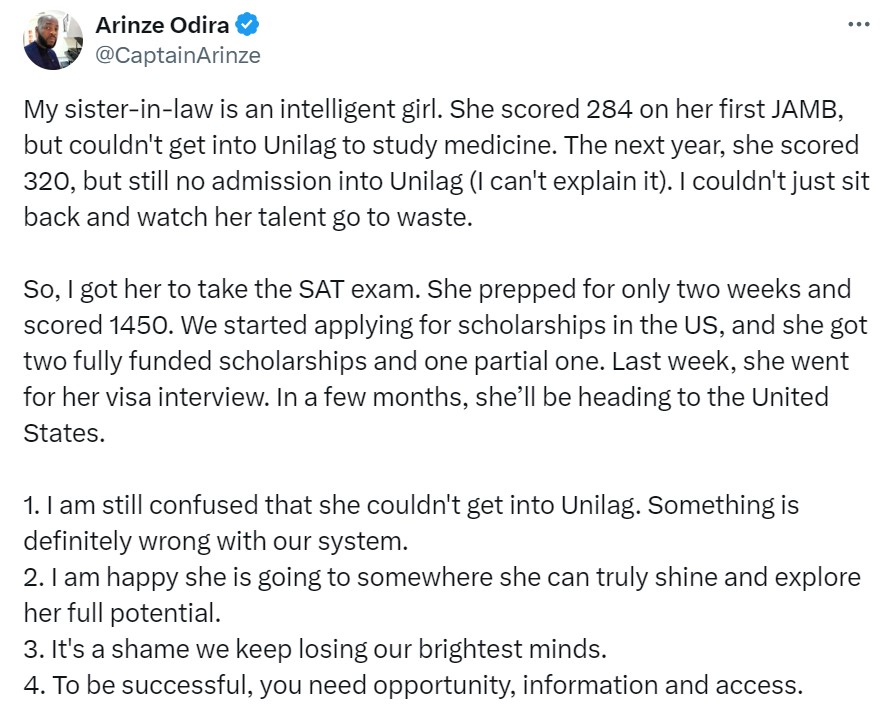The image size is (883, 709).
Task: Open the @CaptainArinze handle link
Action: (177, 56)
